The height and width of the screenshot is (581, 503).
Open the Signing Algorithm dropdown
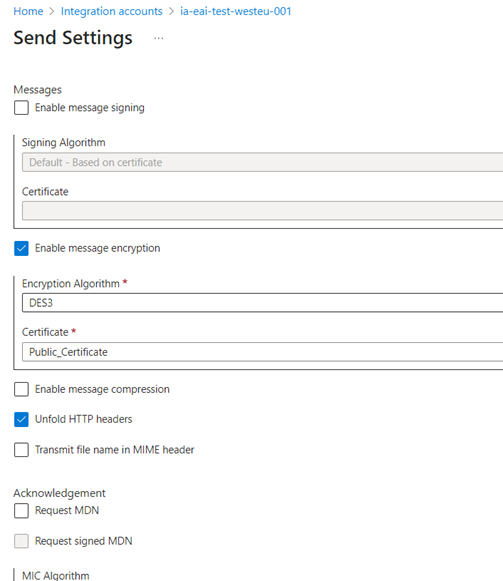[262, 162]
